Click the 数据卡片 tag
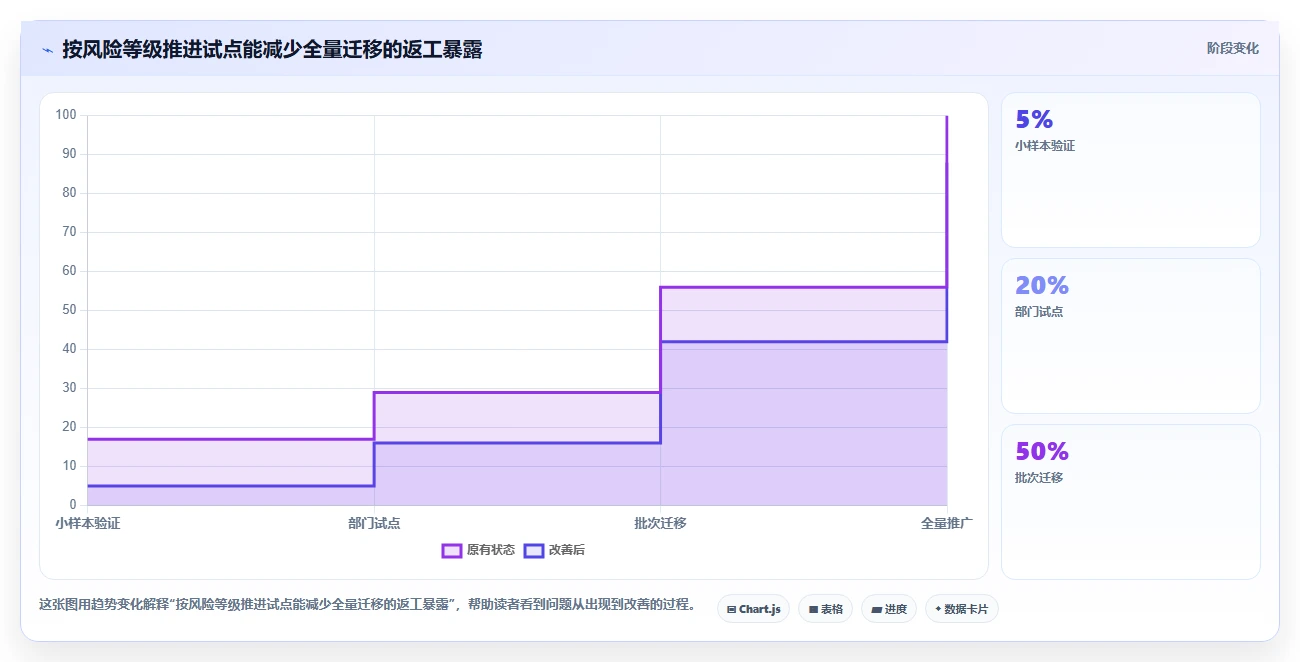 (962, 609)
